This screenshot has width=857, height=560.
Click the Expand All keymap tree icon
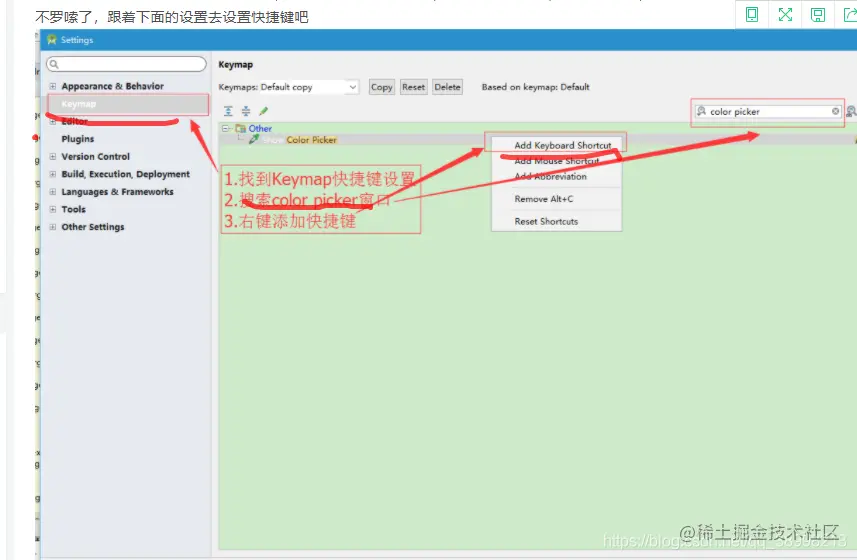point(228,111)
